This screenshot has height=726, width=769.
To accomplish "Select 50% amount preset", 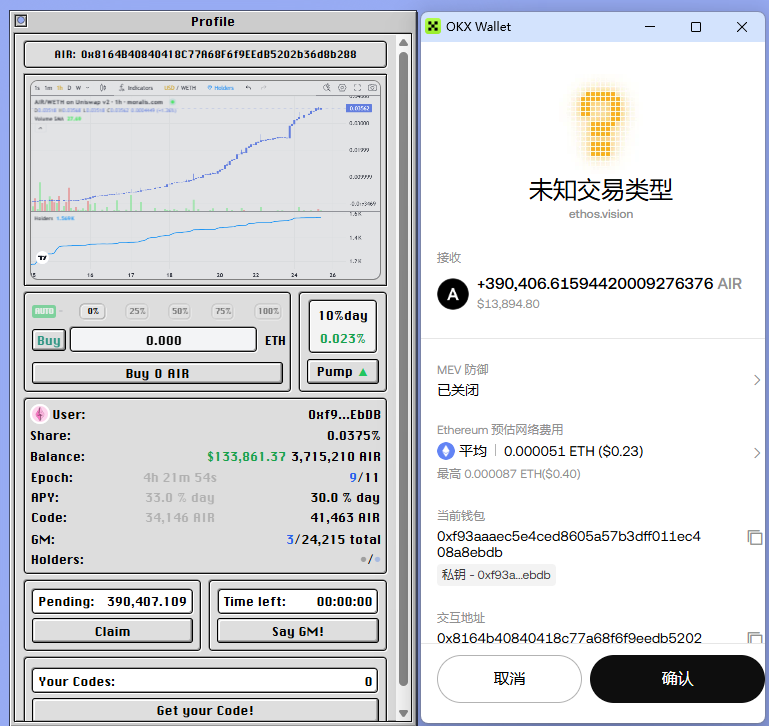I will click(x=180, y=311).
